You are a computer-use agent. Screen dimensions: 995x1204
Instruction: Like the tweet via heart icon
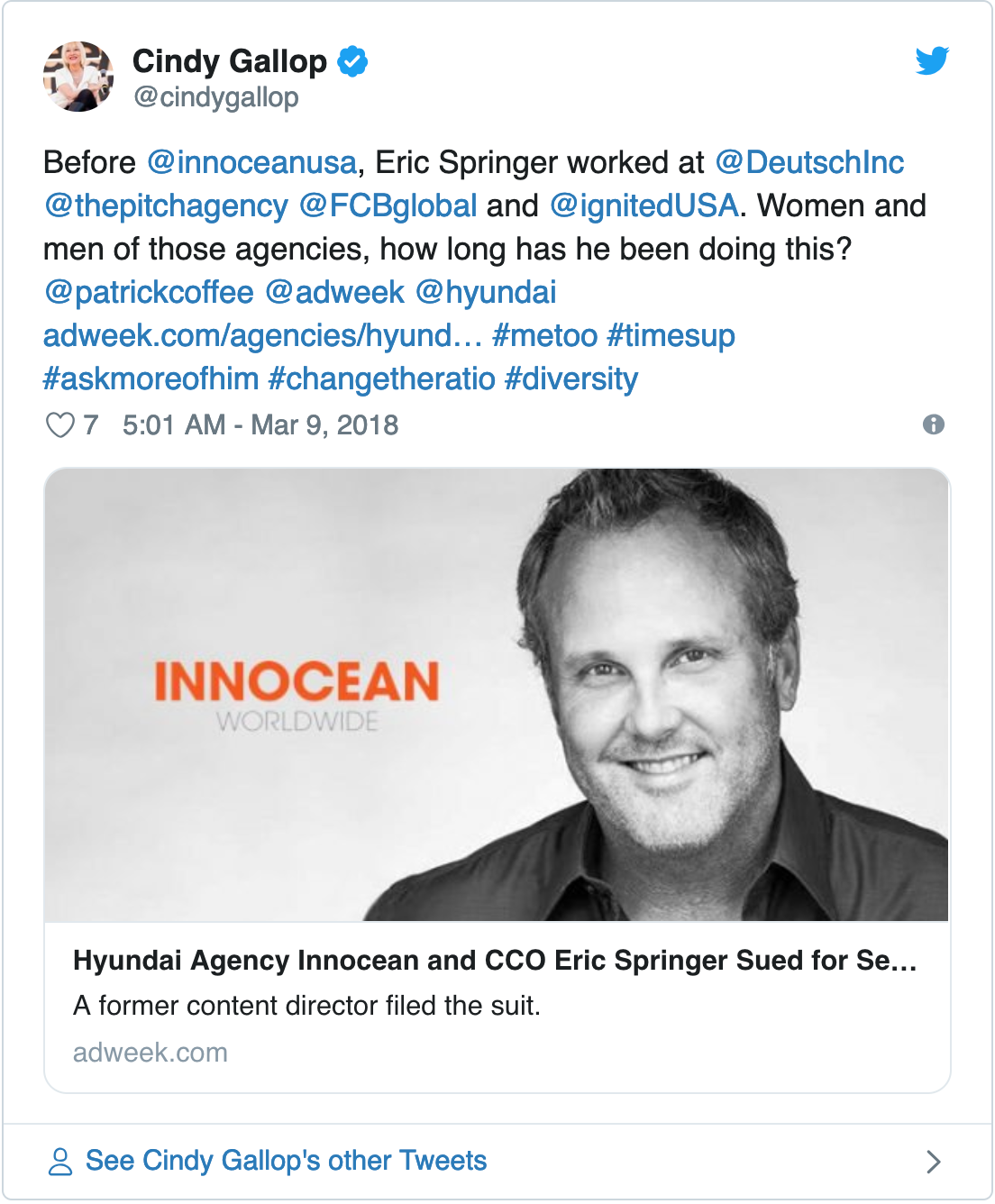[x=60, y=424]
